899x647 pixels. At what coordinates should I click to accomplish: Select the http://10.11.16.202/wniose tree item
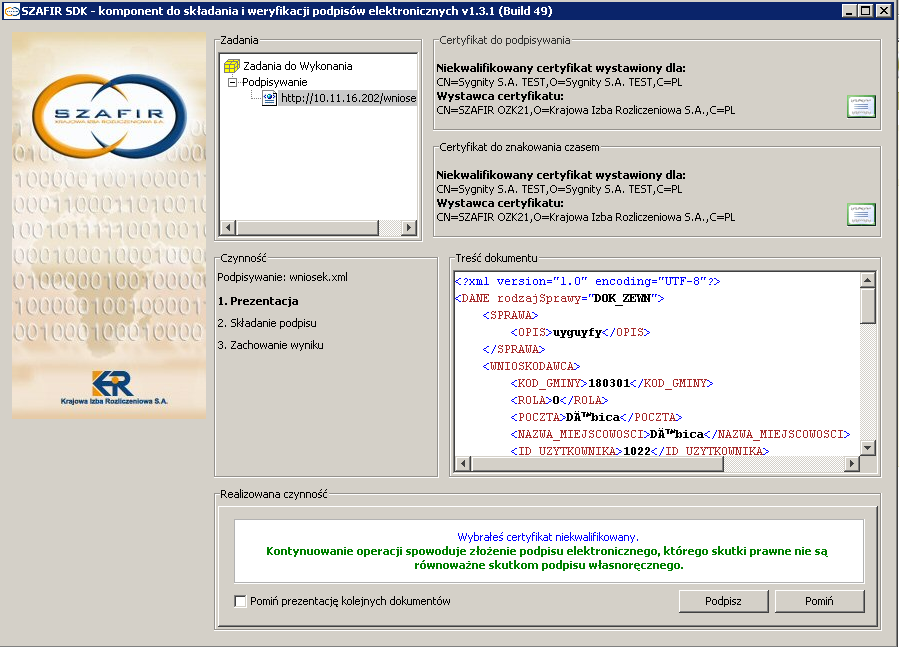point(348,98)
